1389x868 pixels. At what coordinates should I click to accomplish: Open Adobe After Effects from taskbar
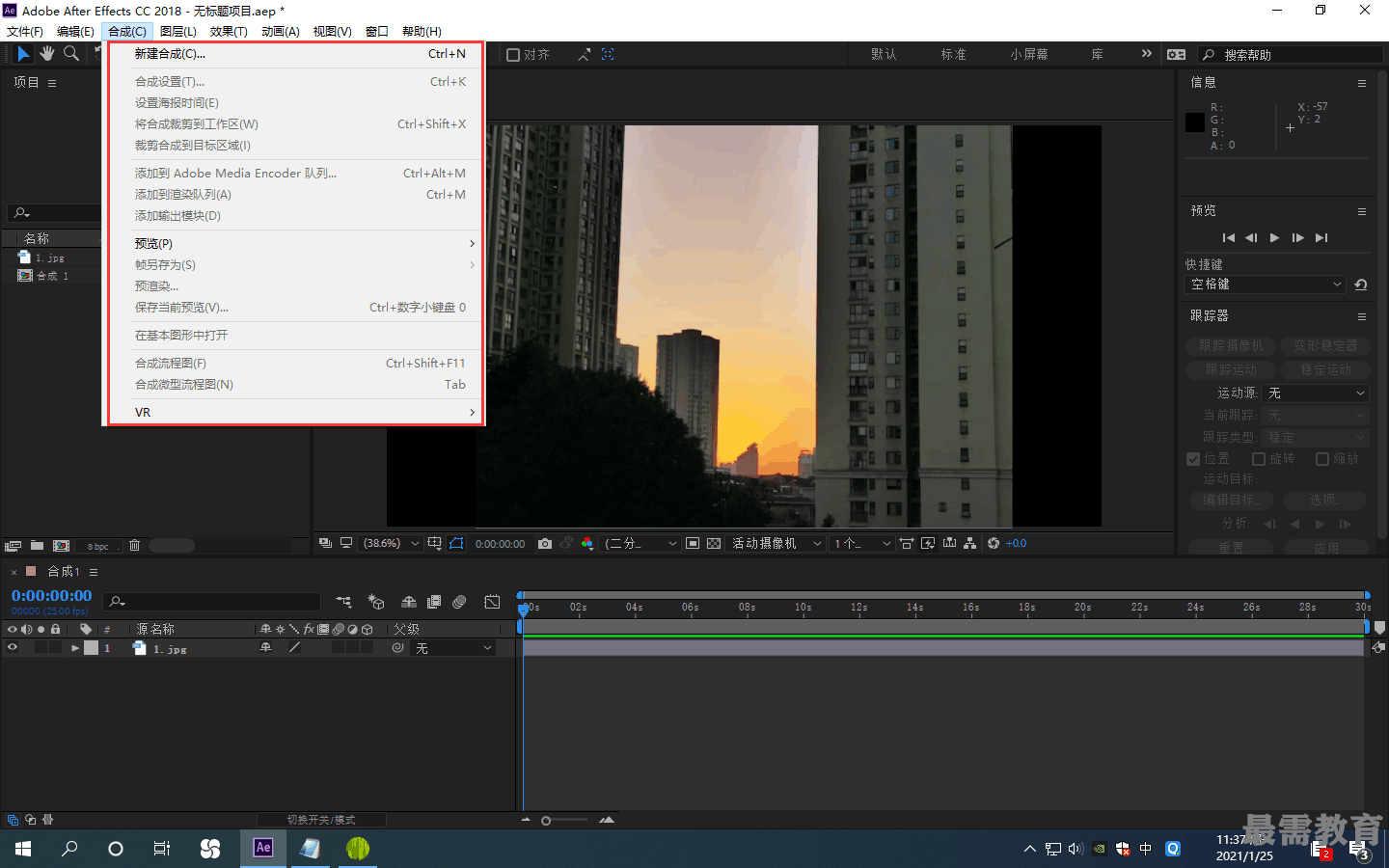[263, 848]
